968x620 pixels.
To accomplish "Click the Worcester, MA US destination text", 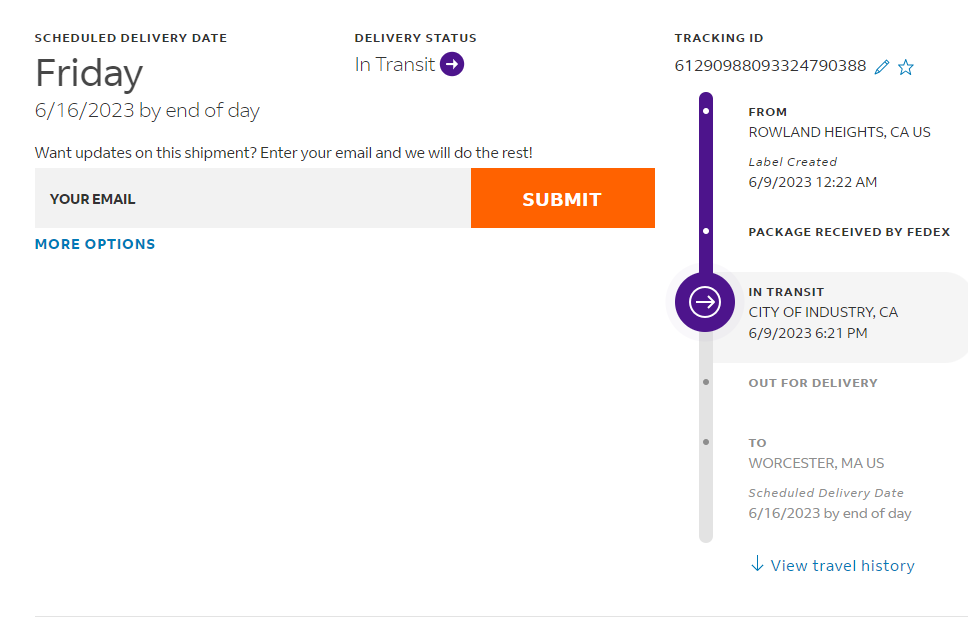I will 816,463.
